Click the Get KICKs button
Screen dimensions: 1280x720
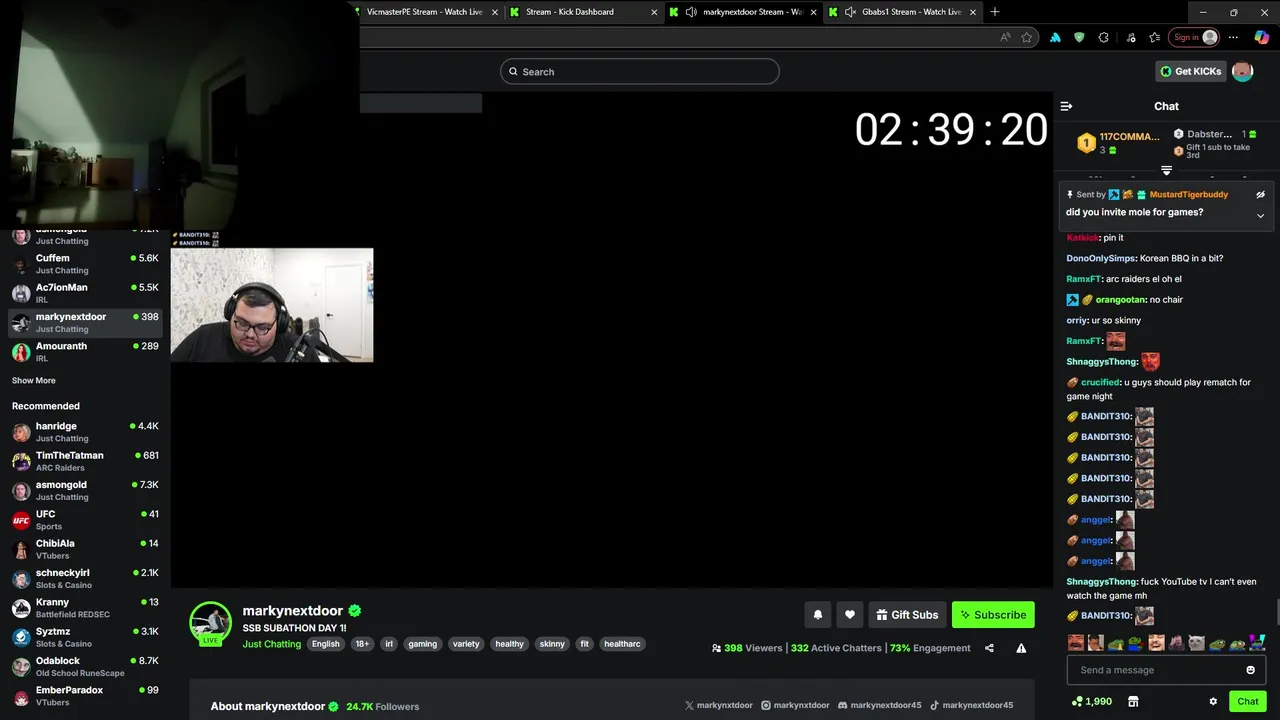(x=1190, y=71)
